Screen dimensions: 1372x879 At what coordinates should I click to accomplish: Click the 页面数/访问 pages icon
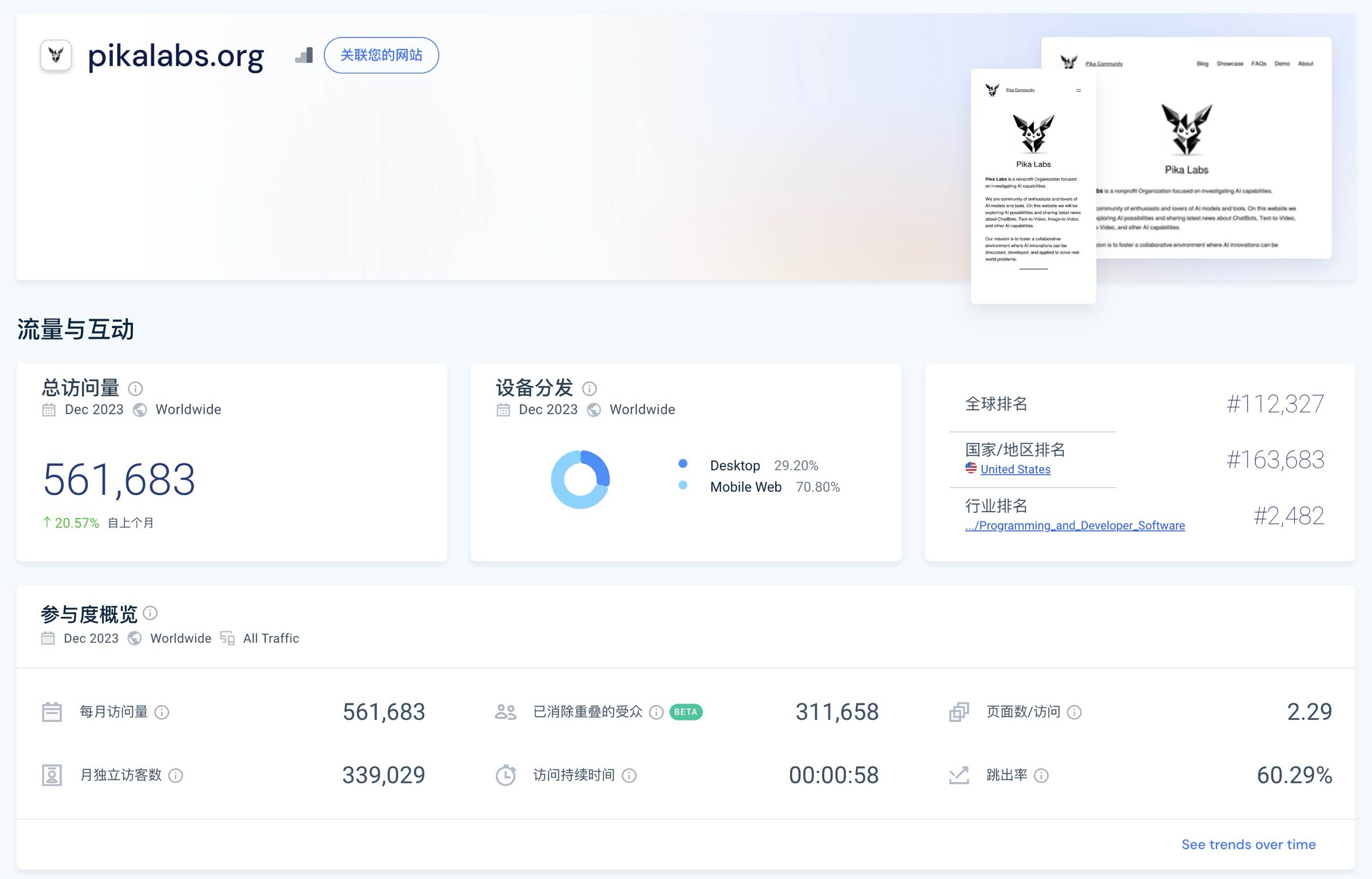[959, 712]
